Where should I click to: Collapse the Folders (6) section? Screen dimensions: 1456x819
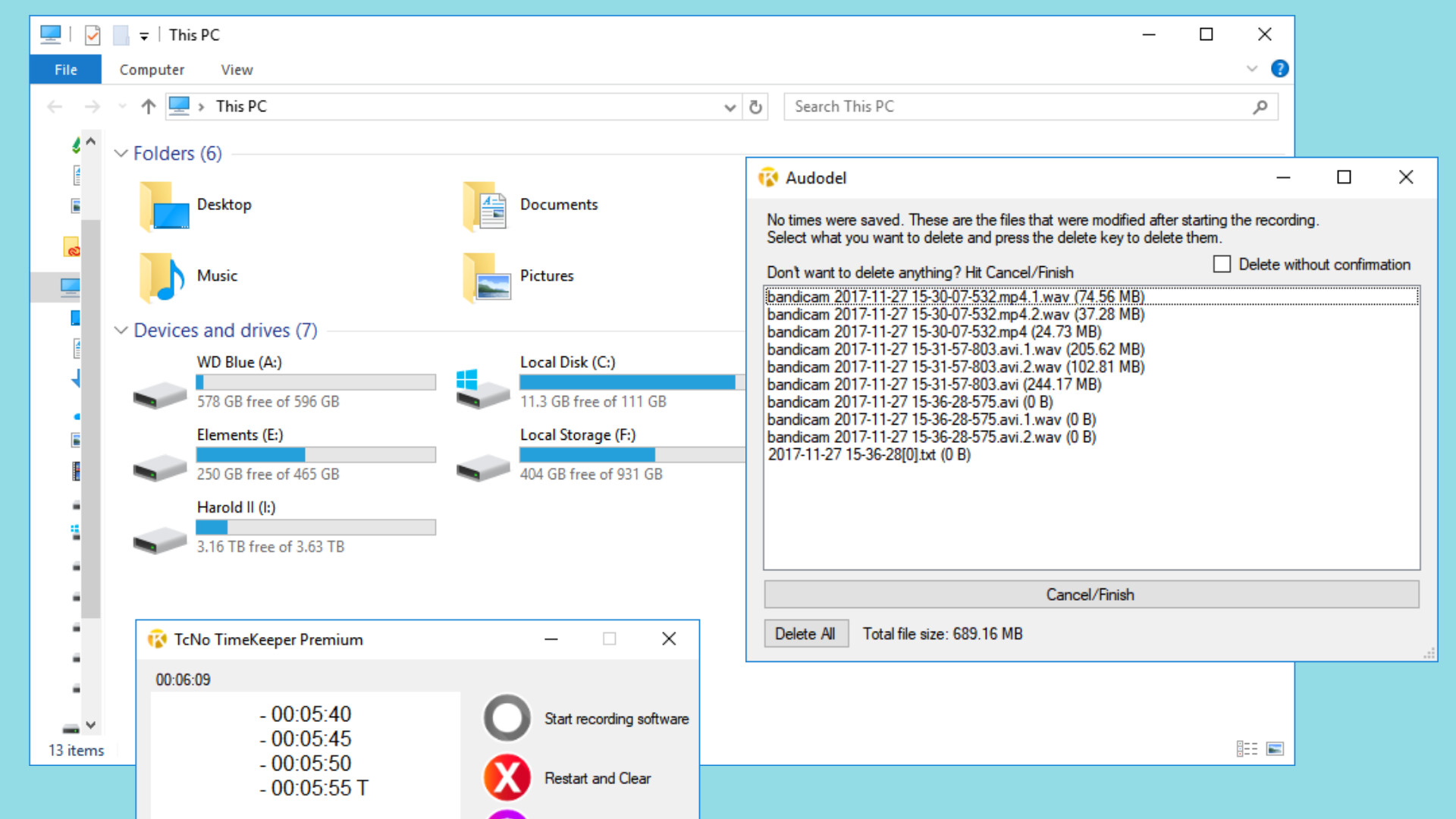pos(121,153)
